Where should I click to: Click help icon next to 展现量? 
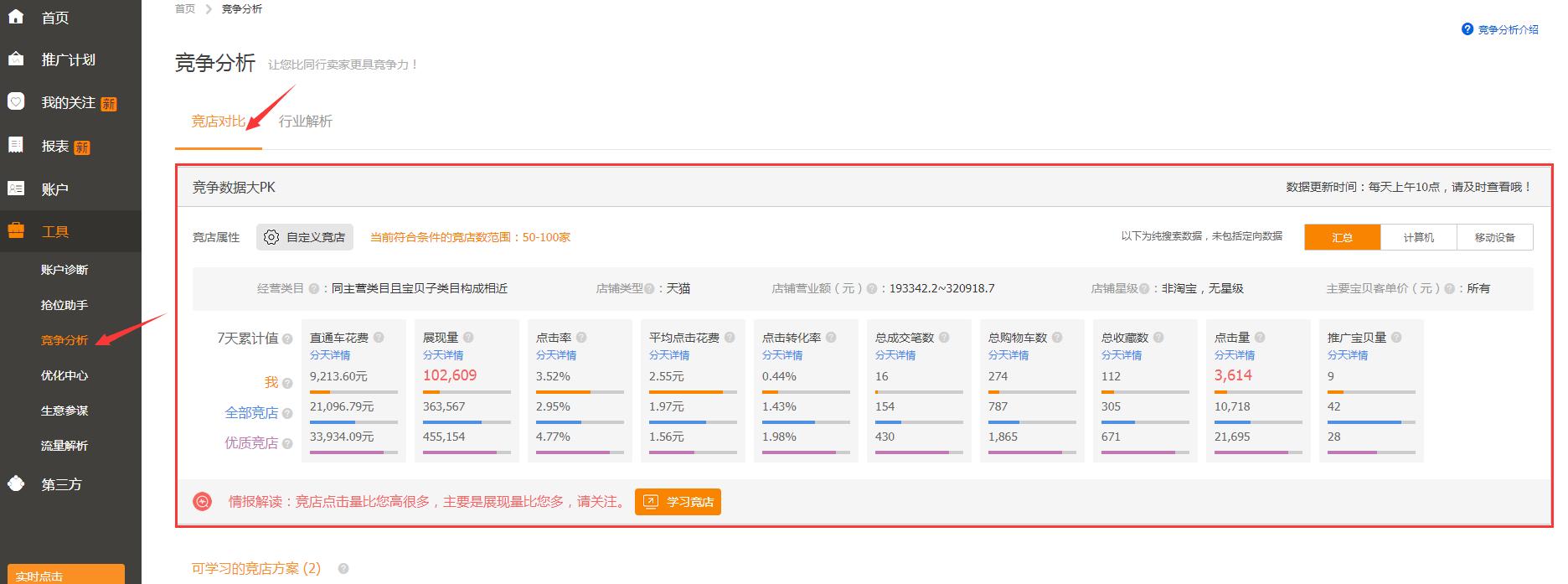click(x=468, y=338)
